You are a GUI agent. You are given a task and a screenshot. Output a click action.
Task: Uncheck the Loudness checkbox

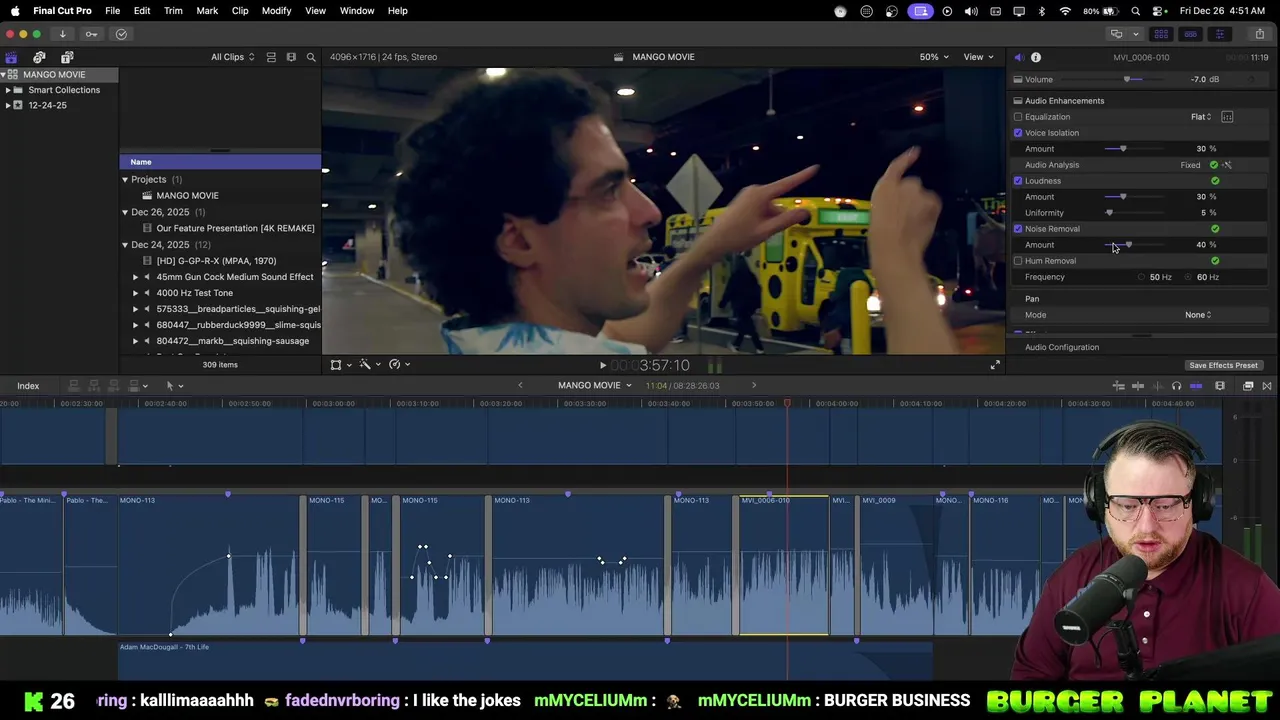pyautogui.click(x=1018, y=181)
